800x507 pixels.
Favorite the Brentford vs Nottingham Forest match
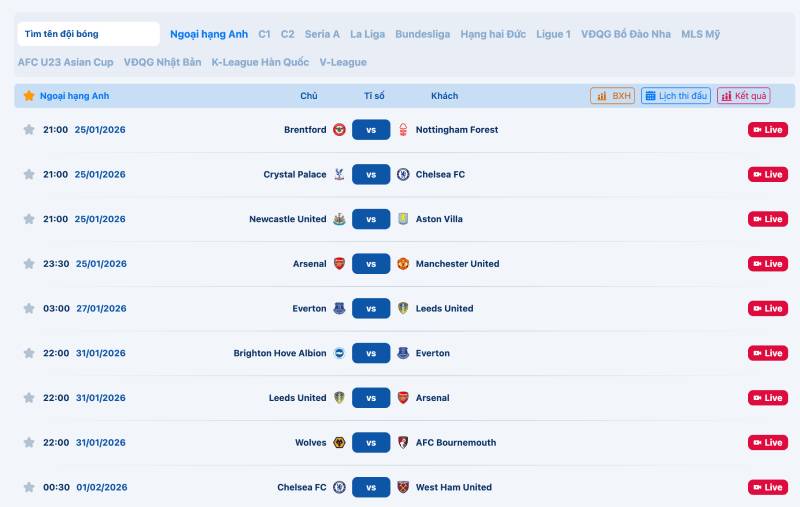point(29,130)
